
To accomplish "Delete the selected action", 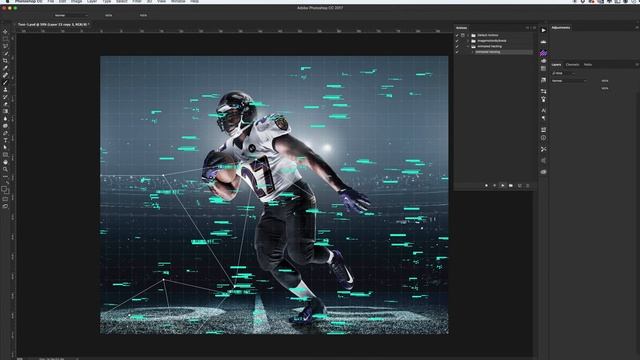I will [527, 186].
